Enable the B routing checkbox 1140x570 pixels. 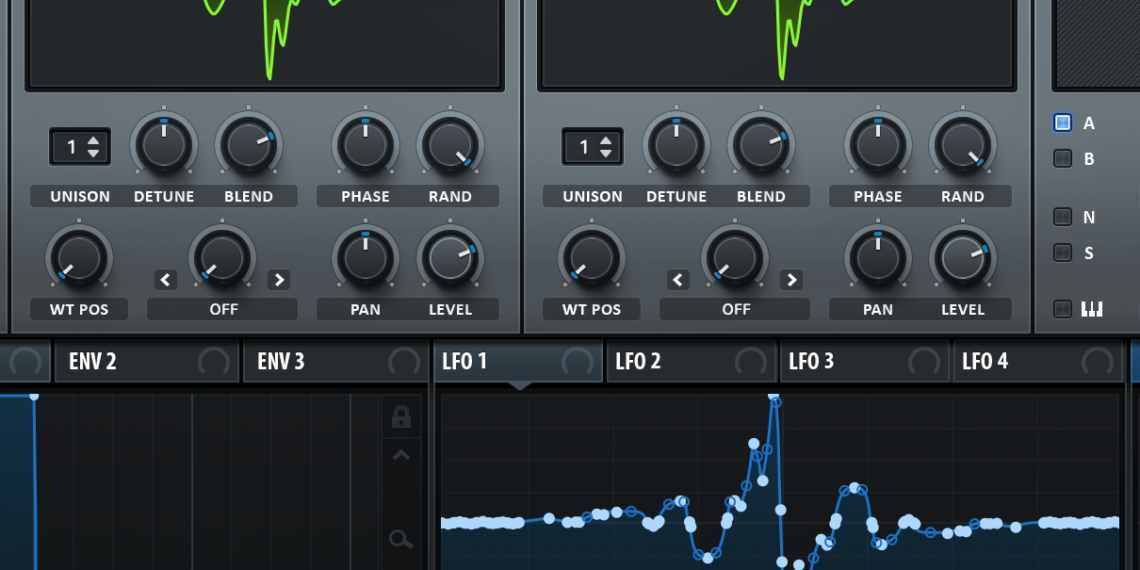click(1062, 158)
